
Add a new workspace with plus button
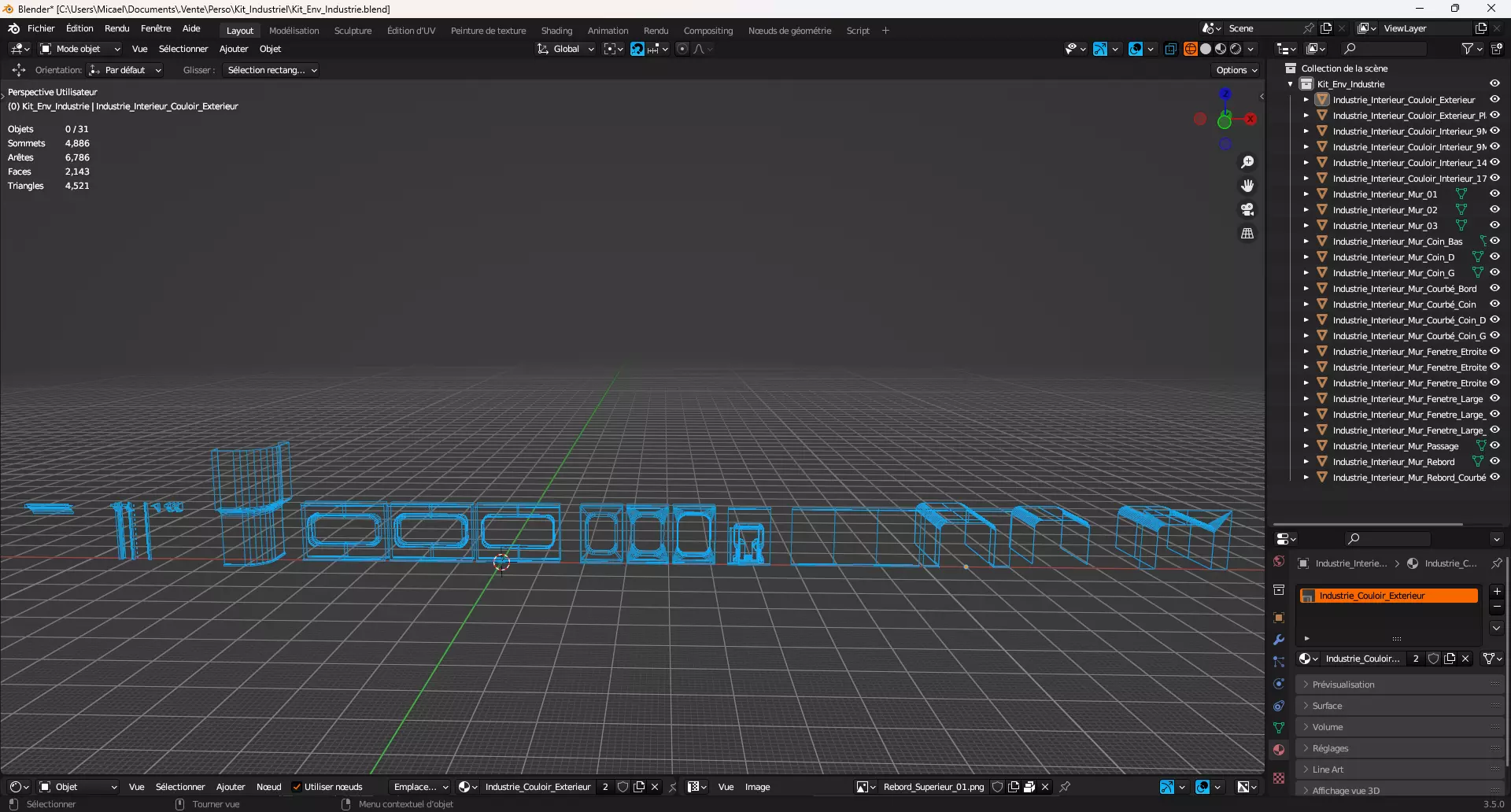coord(885,31)
